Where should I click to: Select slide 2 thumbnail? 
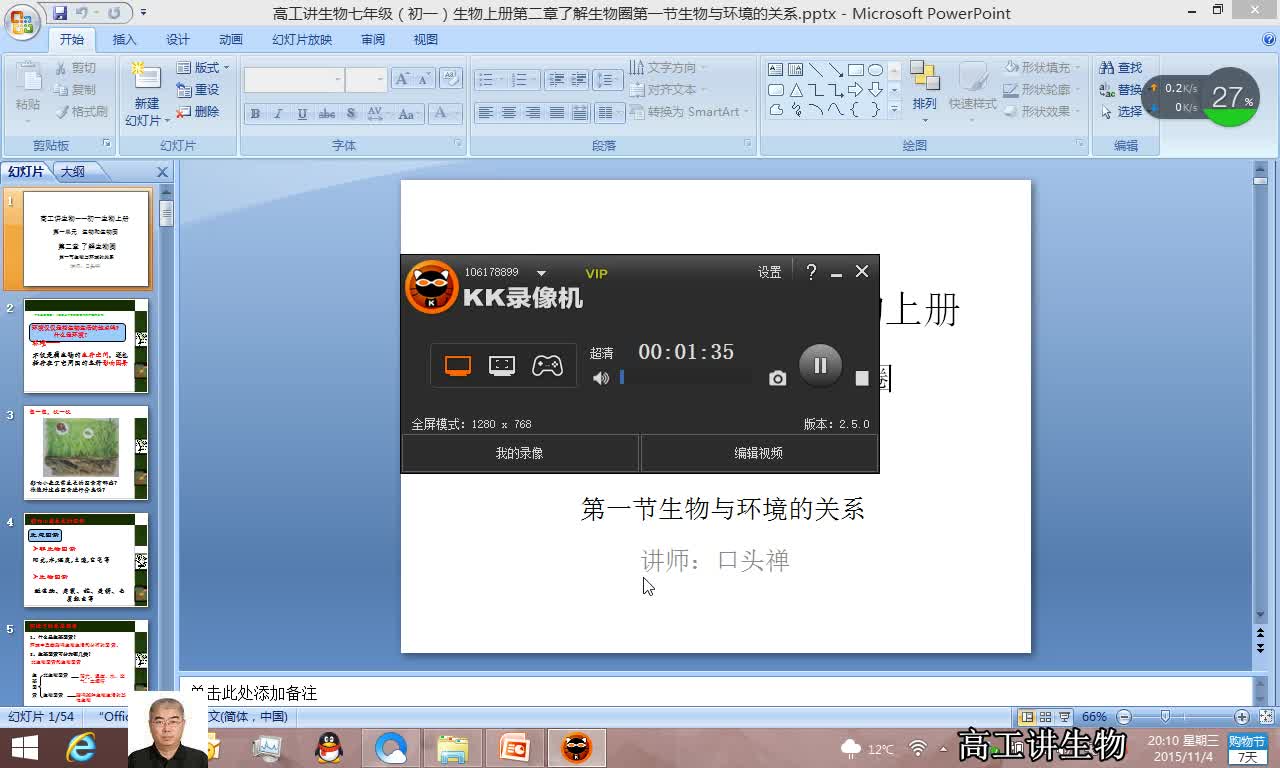pos(86,346)
